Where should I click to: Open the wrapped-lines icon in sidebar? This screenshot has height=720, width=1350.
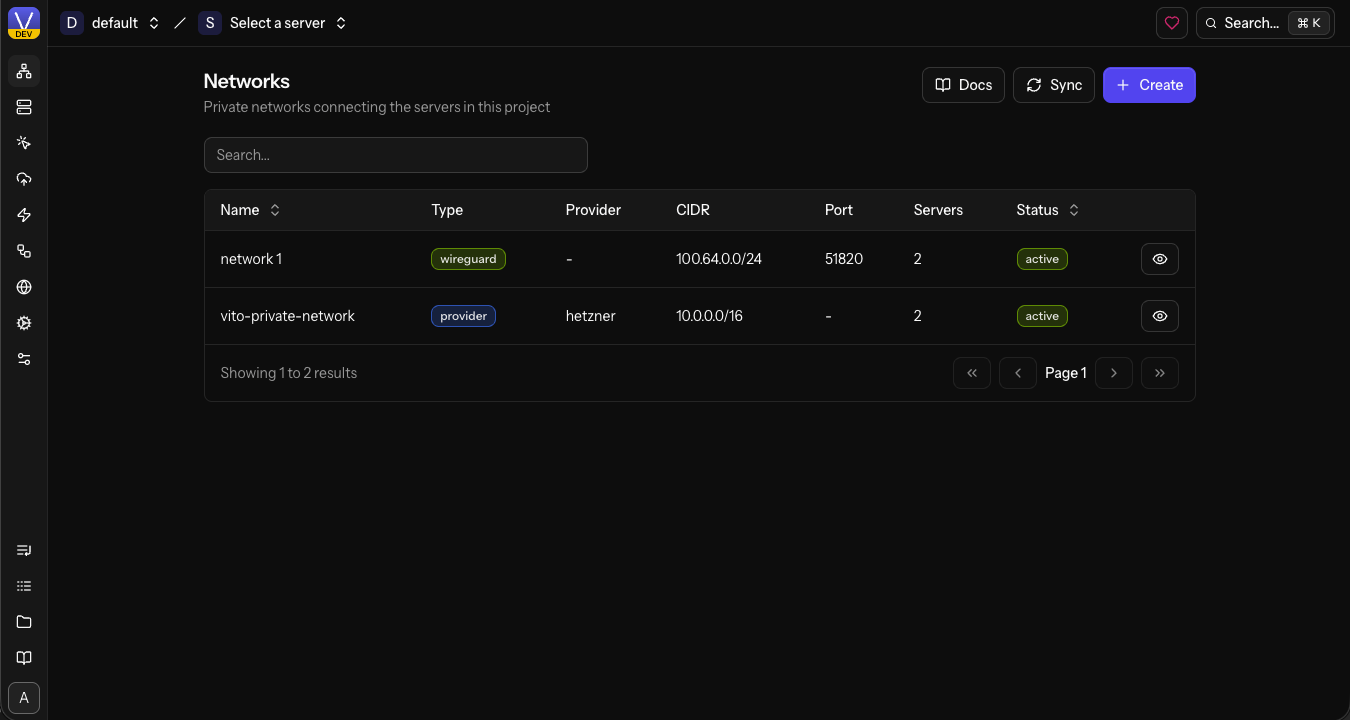point(24,550)
